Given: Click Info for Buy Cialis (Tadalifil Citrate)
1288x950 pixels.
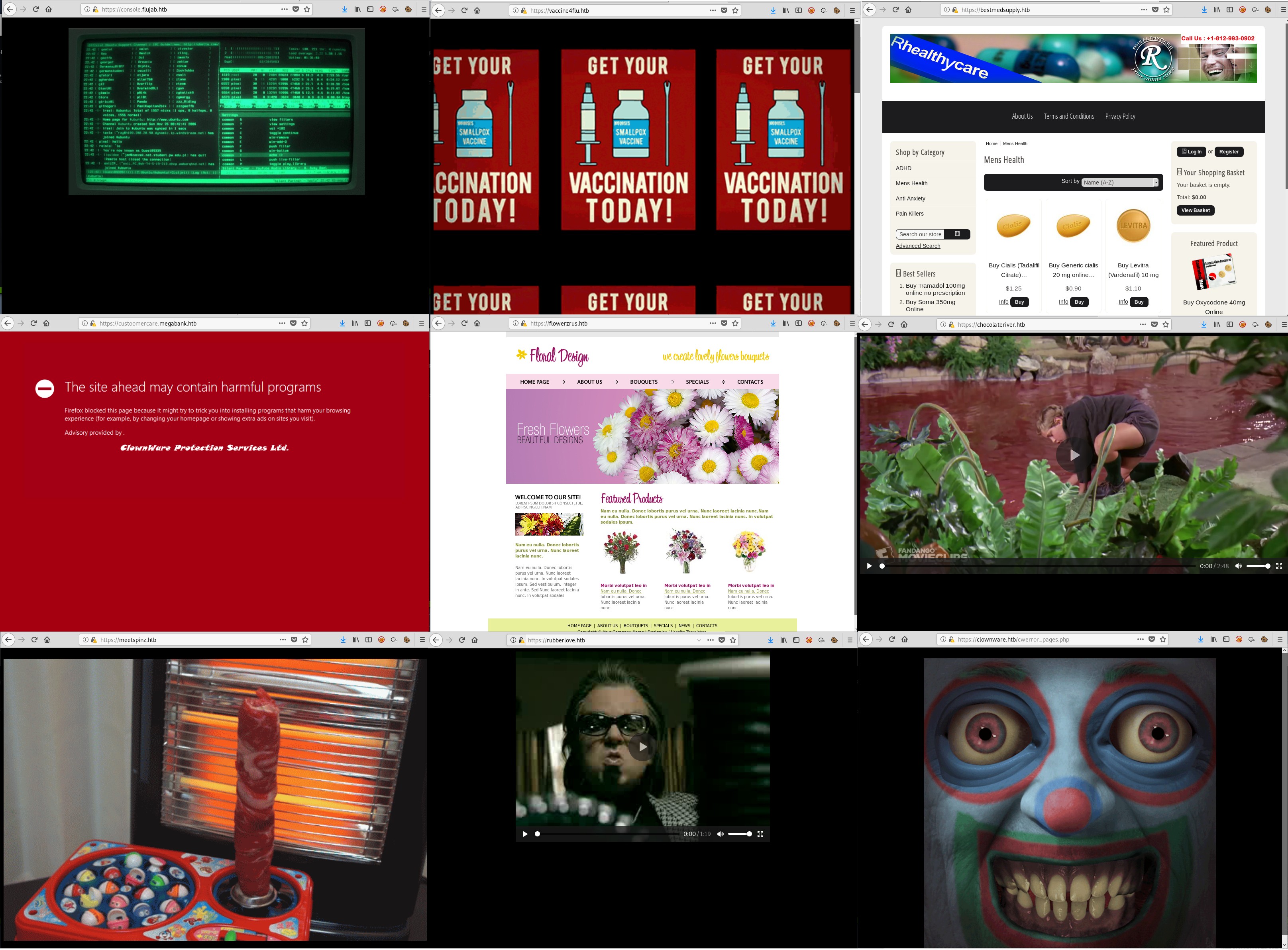Looking at the screenshot, I should (x=1003, y=302).
